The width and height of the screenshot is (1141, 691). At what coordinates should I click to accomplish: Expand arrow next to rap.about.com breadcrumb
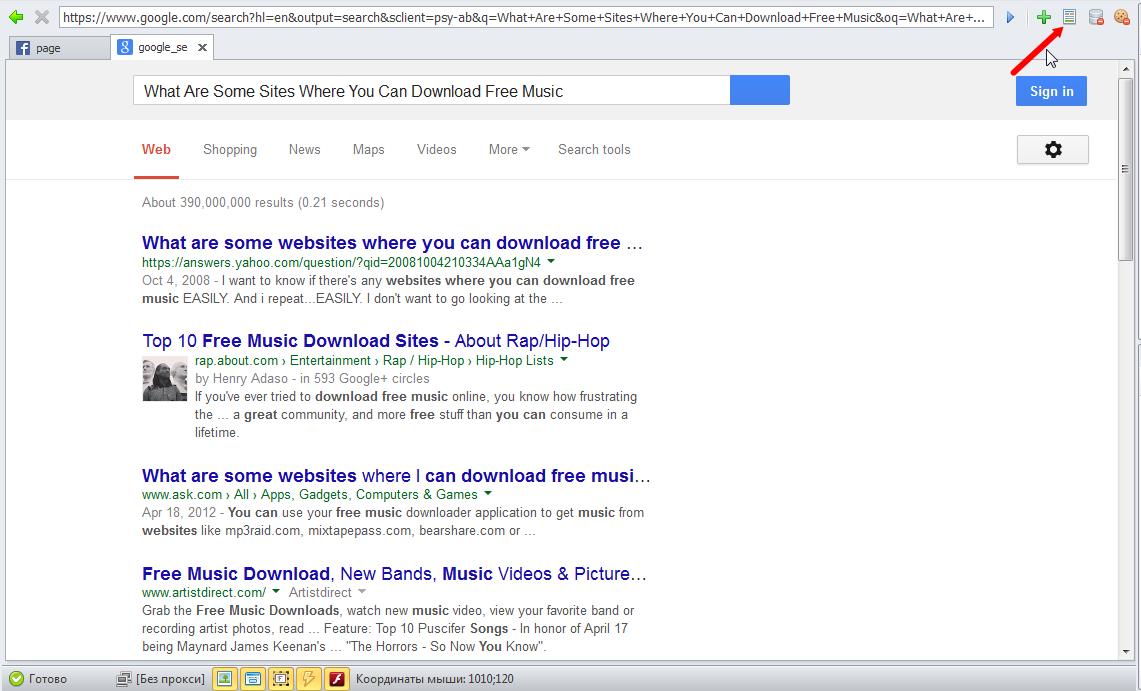[564, 359]
